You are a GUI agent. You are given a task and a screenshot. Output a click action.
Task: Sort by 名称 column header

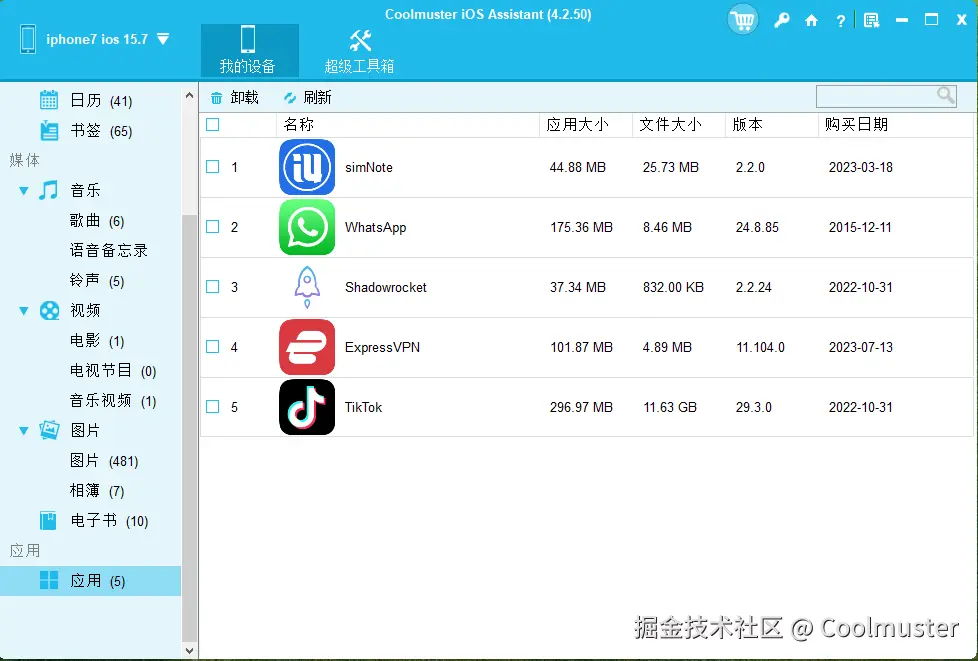pos(408,125)
